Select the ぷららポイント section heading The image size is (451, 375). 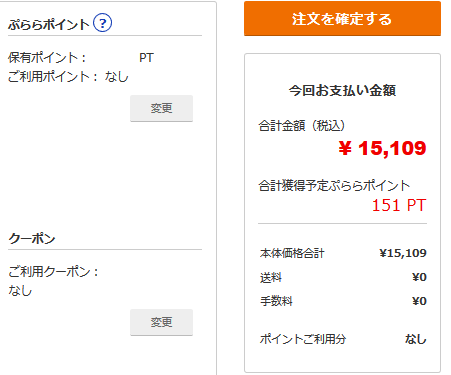coord(49,24)
